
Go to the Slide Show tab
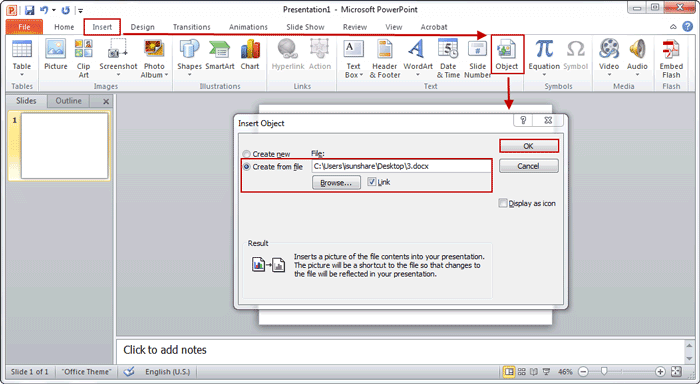(305, 27)
